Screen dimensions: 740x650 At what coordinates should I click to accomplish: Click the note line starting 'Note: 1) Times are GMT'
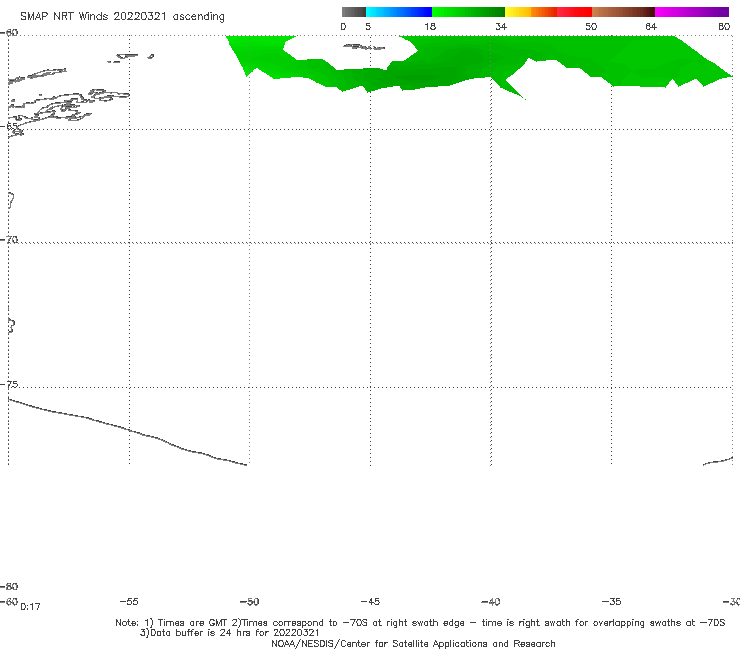(420, 623)
